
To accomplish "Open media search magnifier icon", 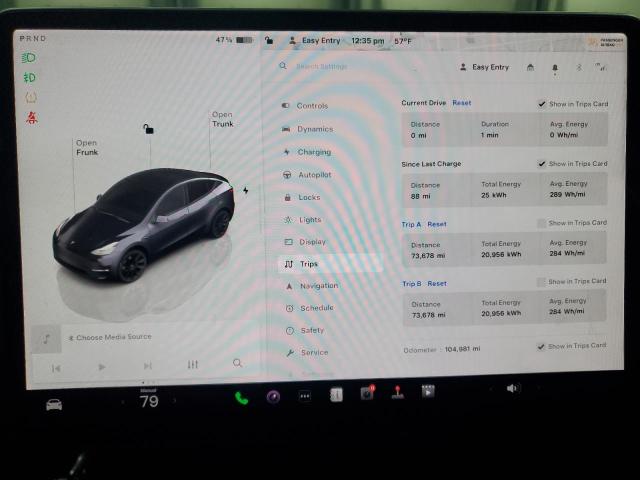I will click(238, 363).
